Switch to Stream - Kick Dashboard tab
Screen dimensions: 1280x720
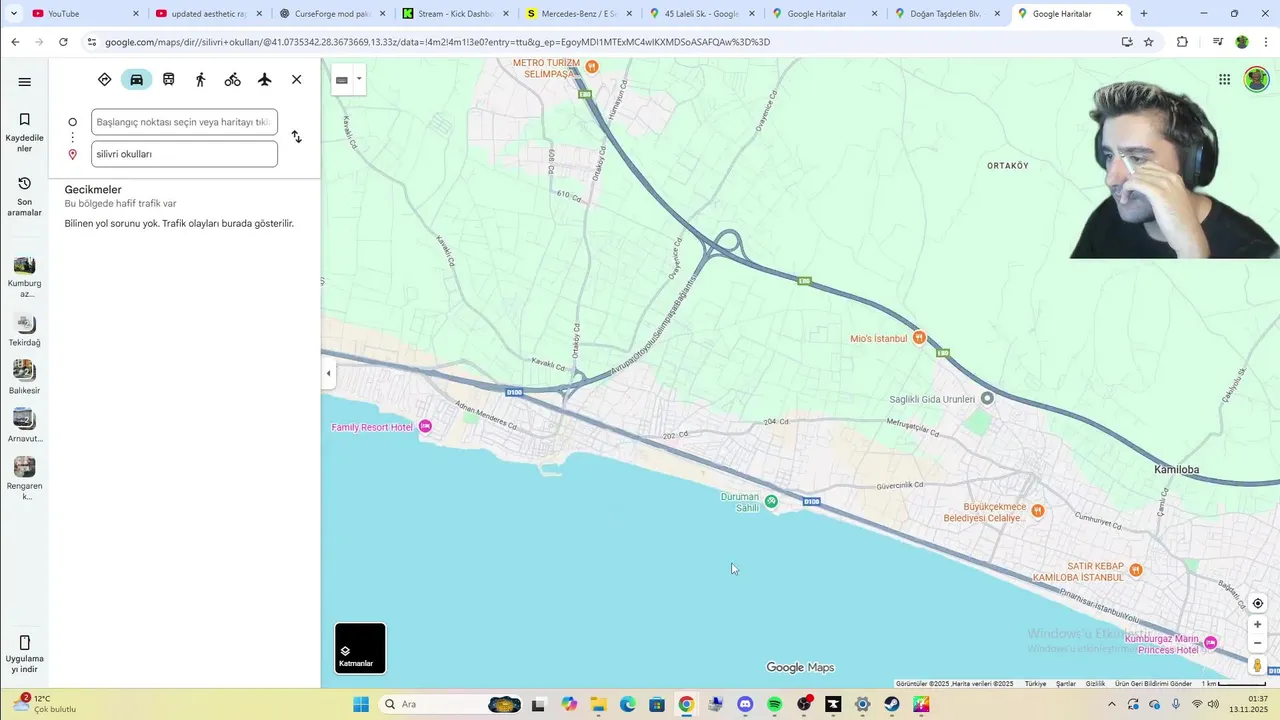coord(455,14)
